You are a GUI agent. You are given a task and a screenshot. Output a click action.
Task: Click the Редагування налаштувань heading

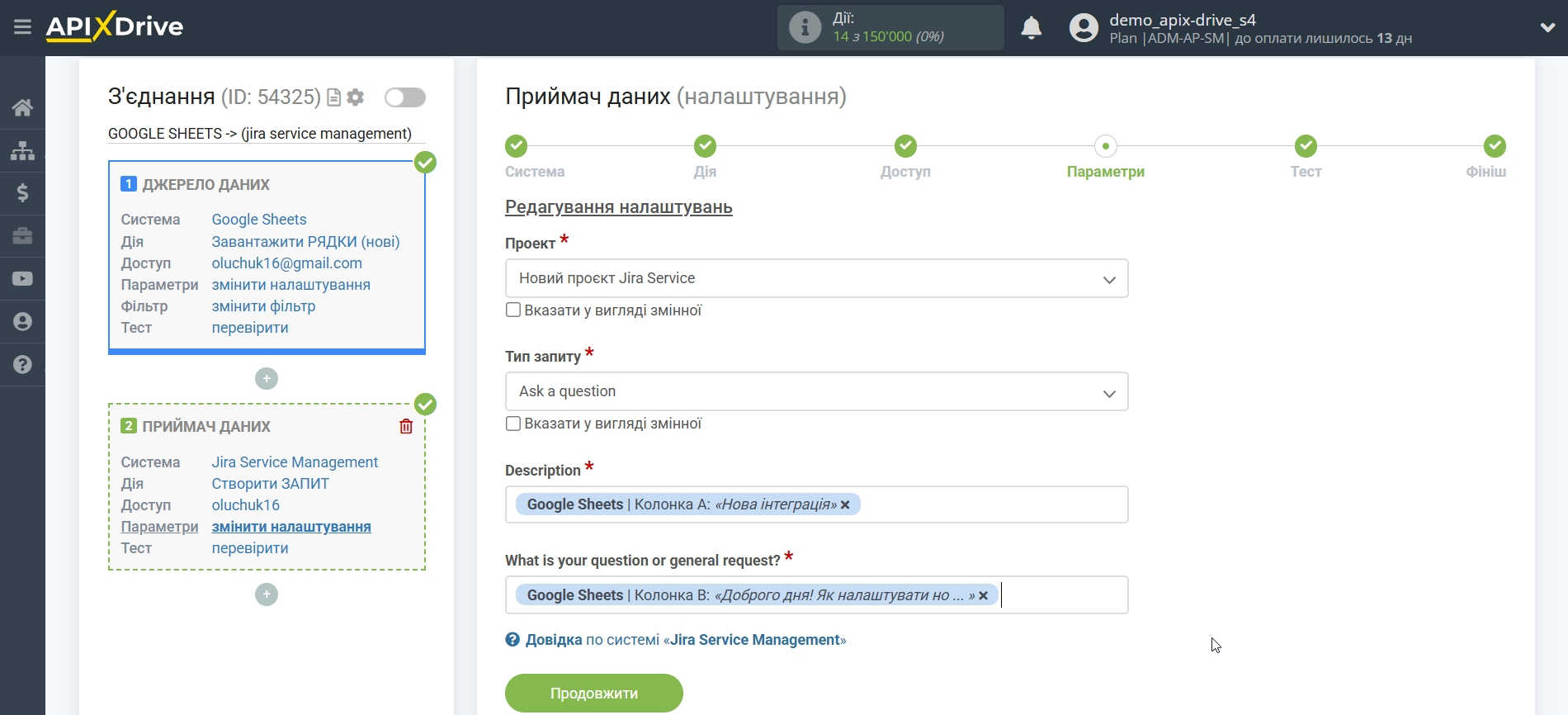coord(619,207)
